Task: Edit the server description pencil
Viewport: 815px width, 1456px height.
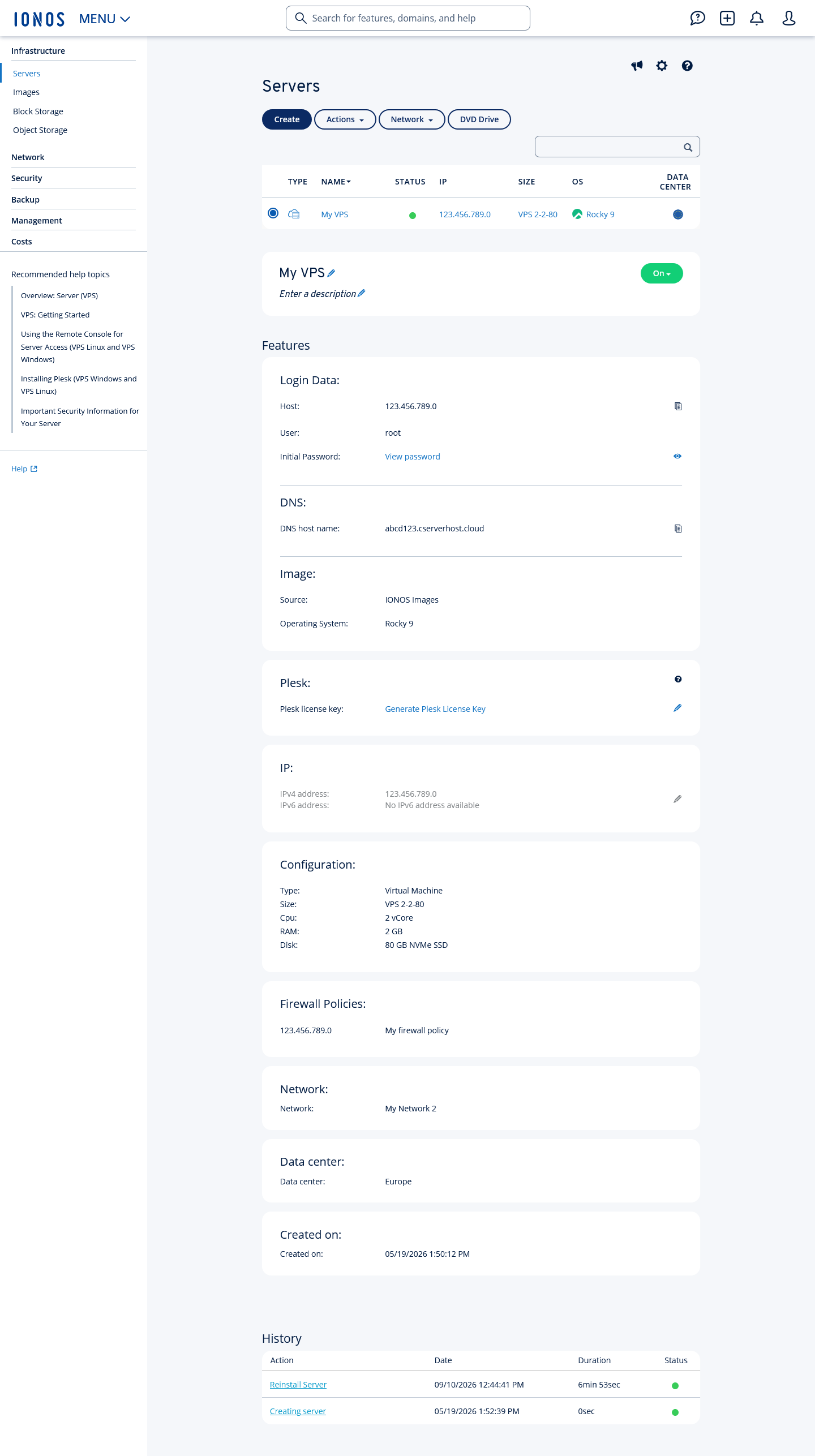Action: tap(362, 293)
